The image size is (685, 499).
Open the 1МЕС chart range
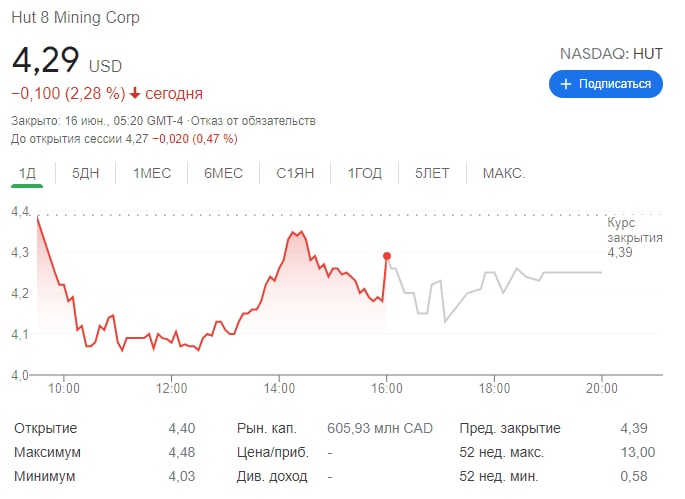152,173
